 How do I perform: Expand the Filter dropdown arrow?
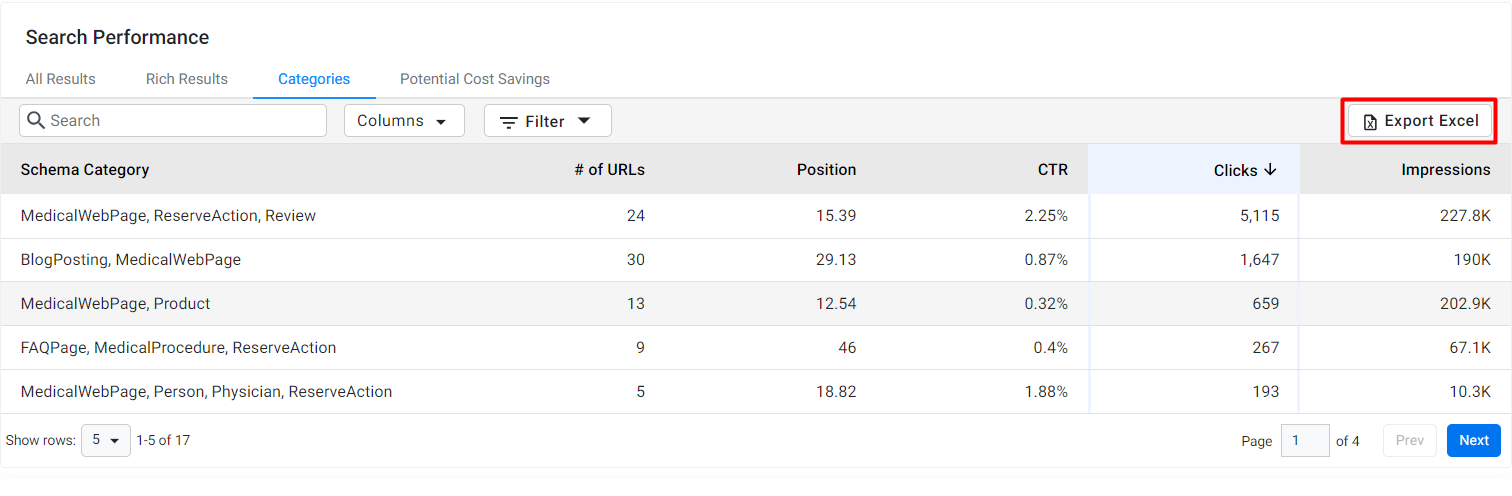click(x=584, y=121)
